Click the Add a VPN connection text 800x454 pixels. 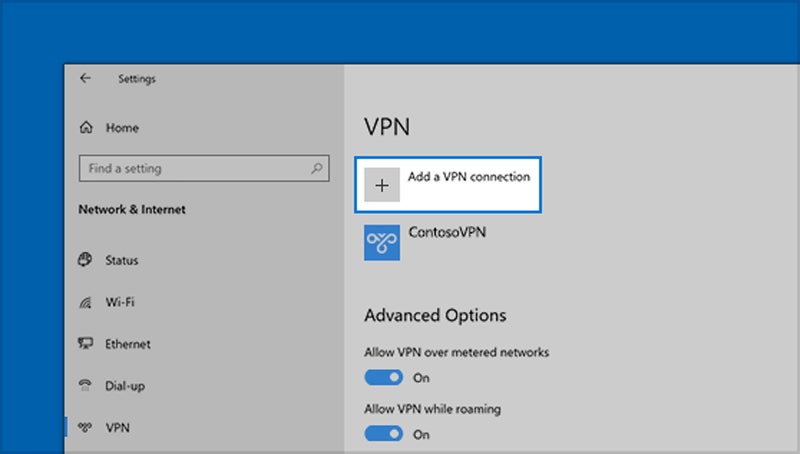click(468, 177)
